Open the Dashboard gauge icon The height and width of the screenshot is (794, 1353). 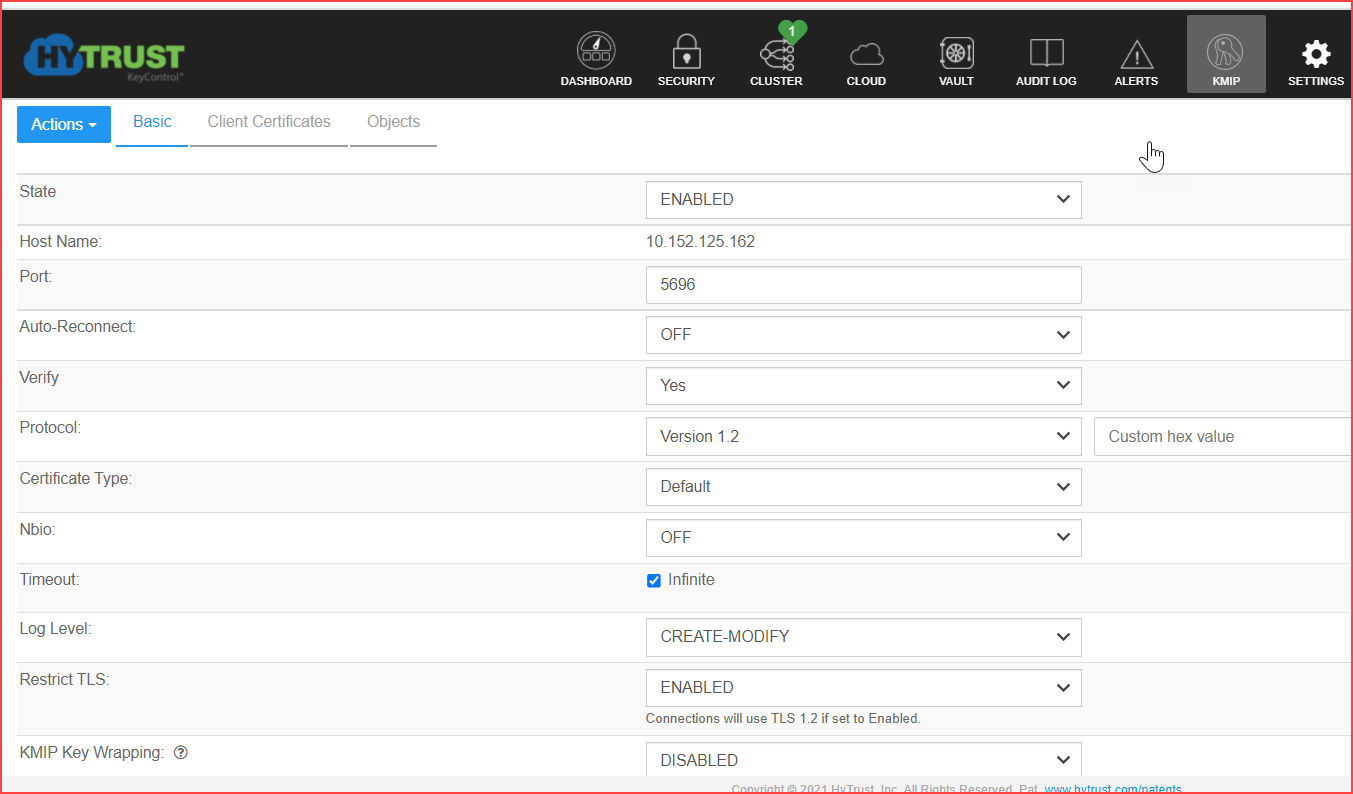[596, 52]
